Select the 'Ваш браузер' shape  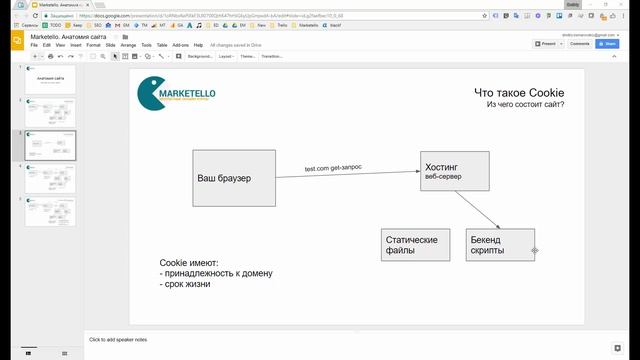(x=234, y=178)
